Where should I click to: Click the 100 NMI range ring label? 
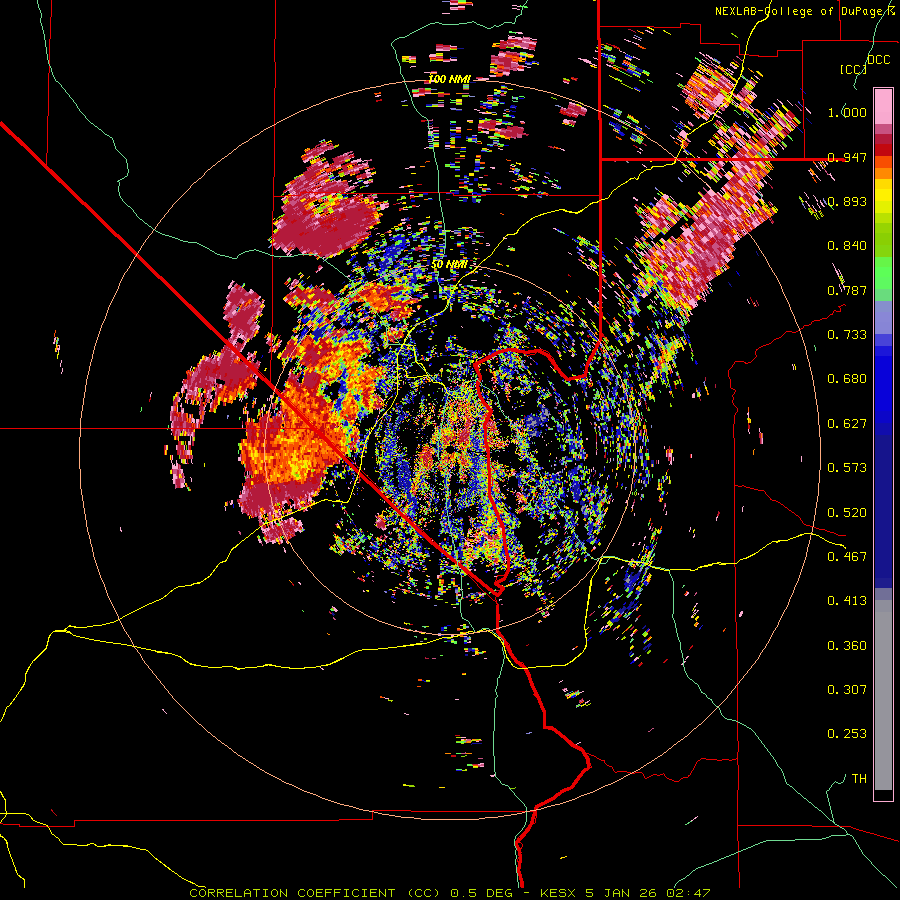coord(449,79)
